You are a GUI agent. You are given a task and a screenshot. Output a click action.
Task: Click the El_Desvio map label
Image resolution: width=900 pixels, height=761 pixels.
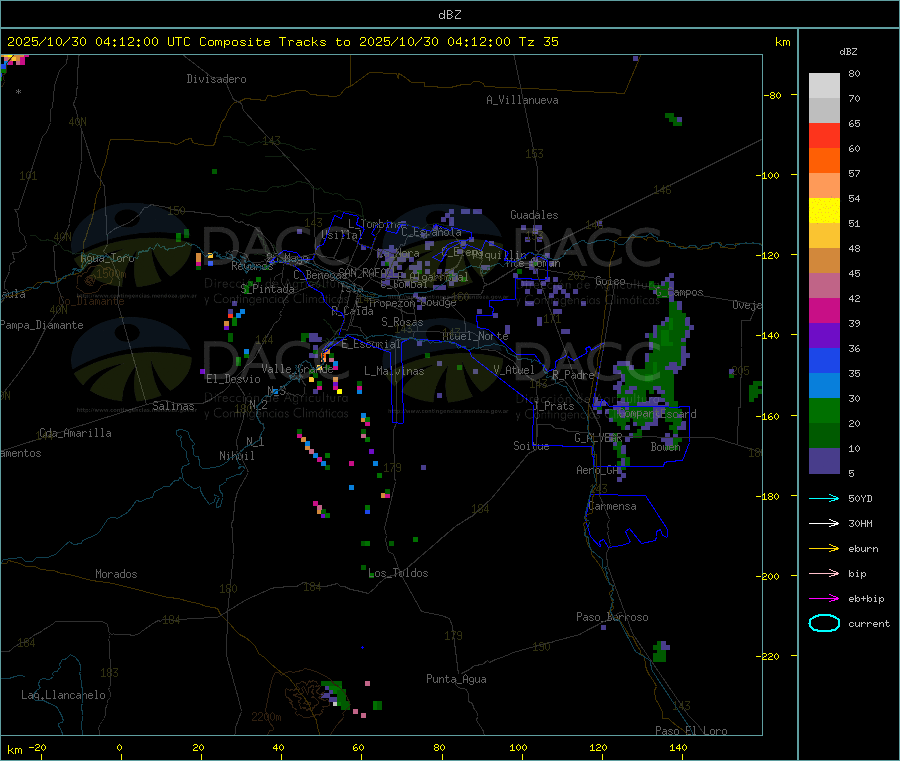tap(233, 379)
